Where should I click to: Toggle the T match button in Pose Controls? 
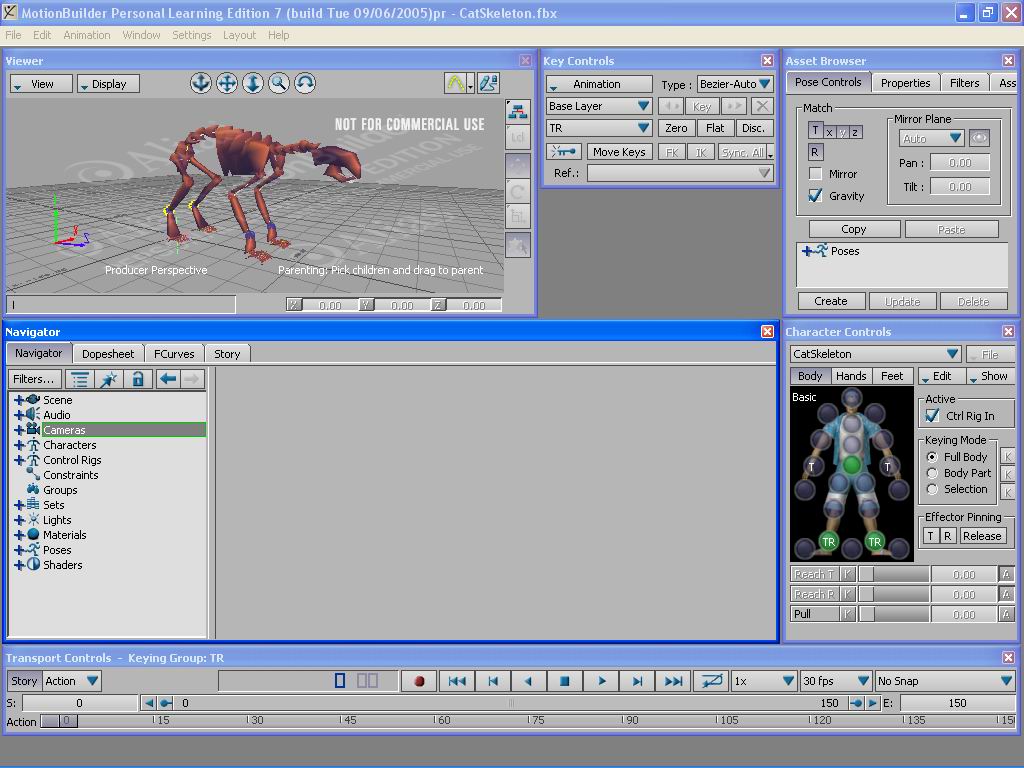(x=815, y=131)
